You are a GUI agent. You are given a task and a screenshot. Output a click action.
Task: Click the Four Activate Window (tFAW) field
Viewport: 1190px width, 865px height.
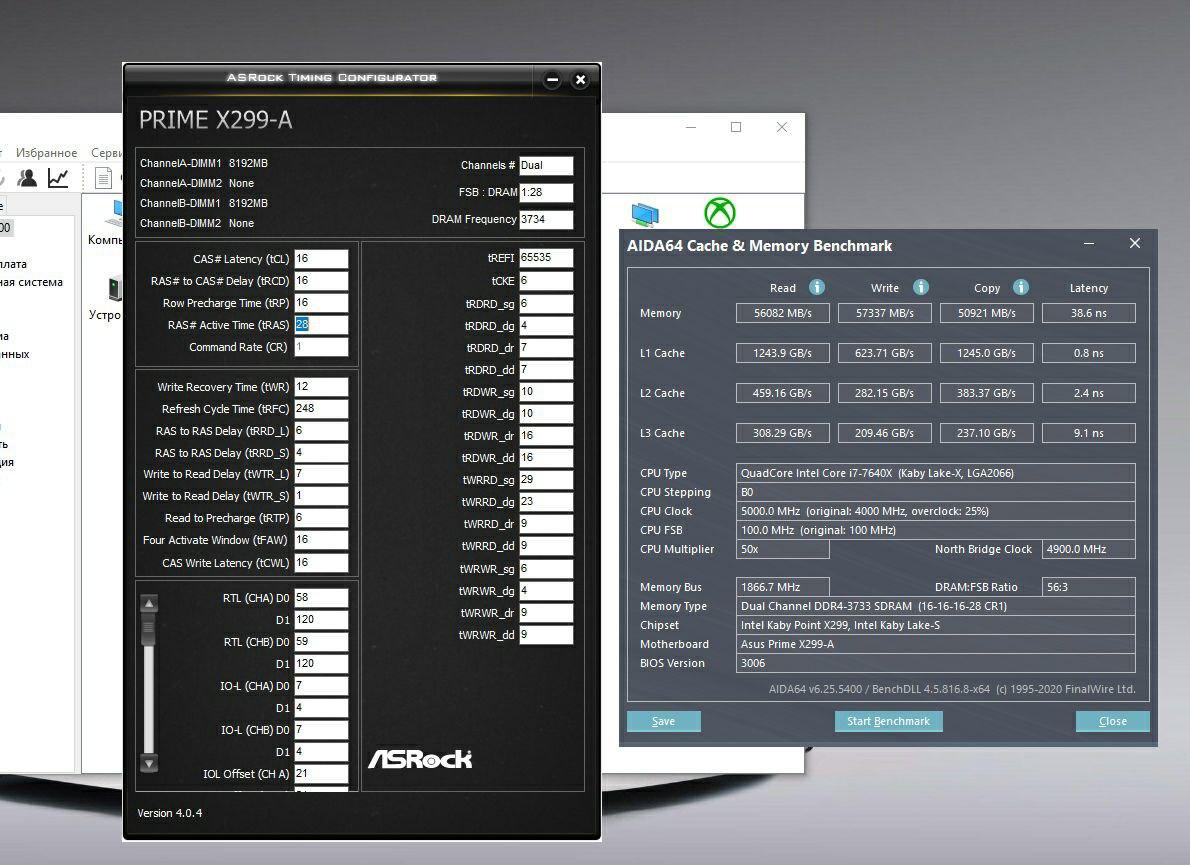321,540
